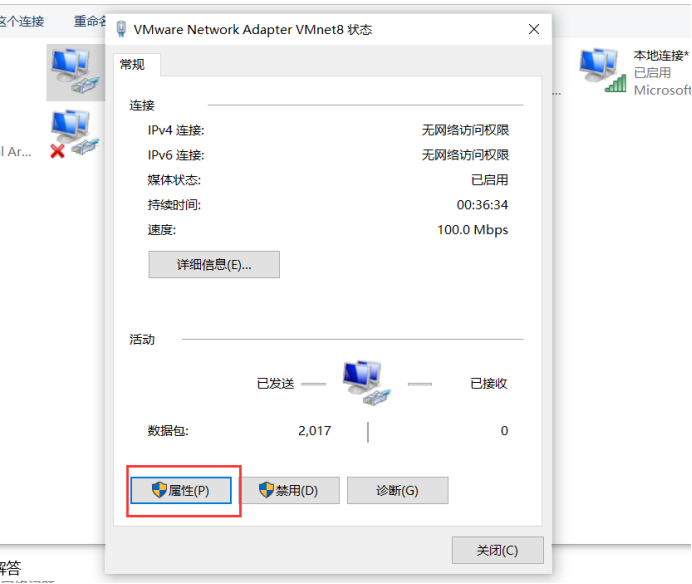Click the network adapter icon in title bar
The width and height of the screenshot is (692, 584).
pyautogui.click(x=121, y=29)
